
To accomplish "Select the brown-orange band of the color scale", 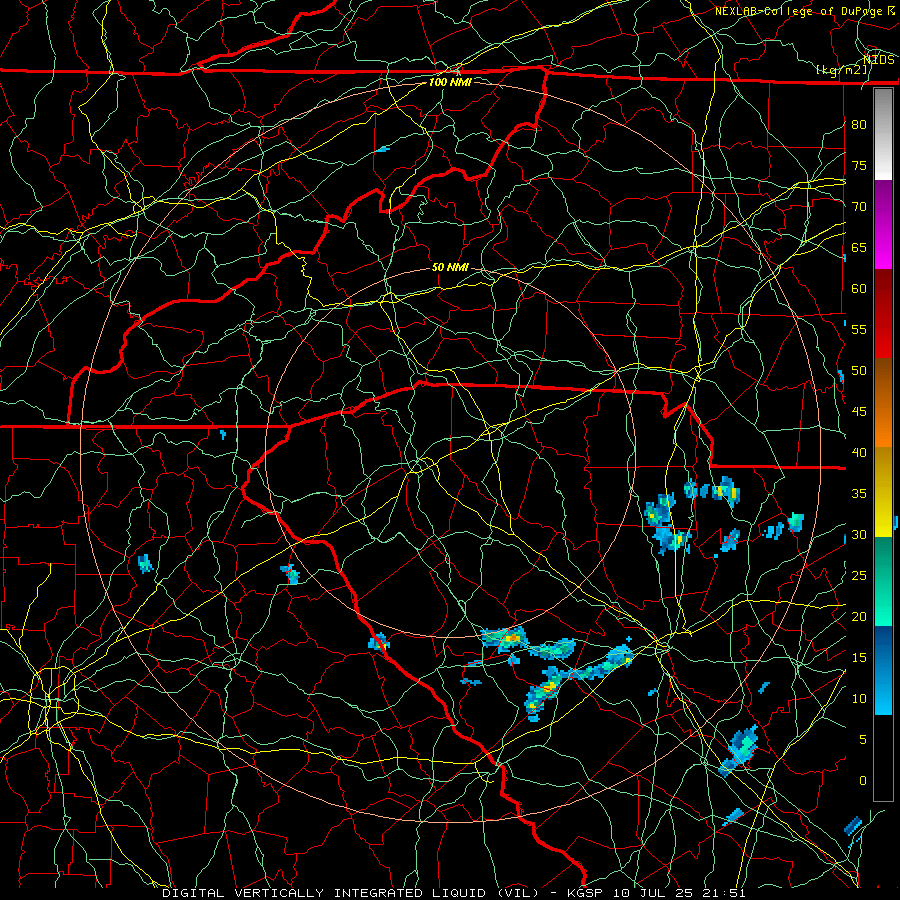I will click(883, 403).
